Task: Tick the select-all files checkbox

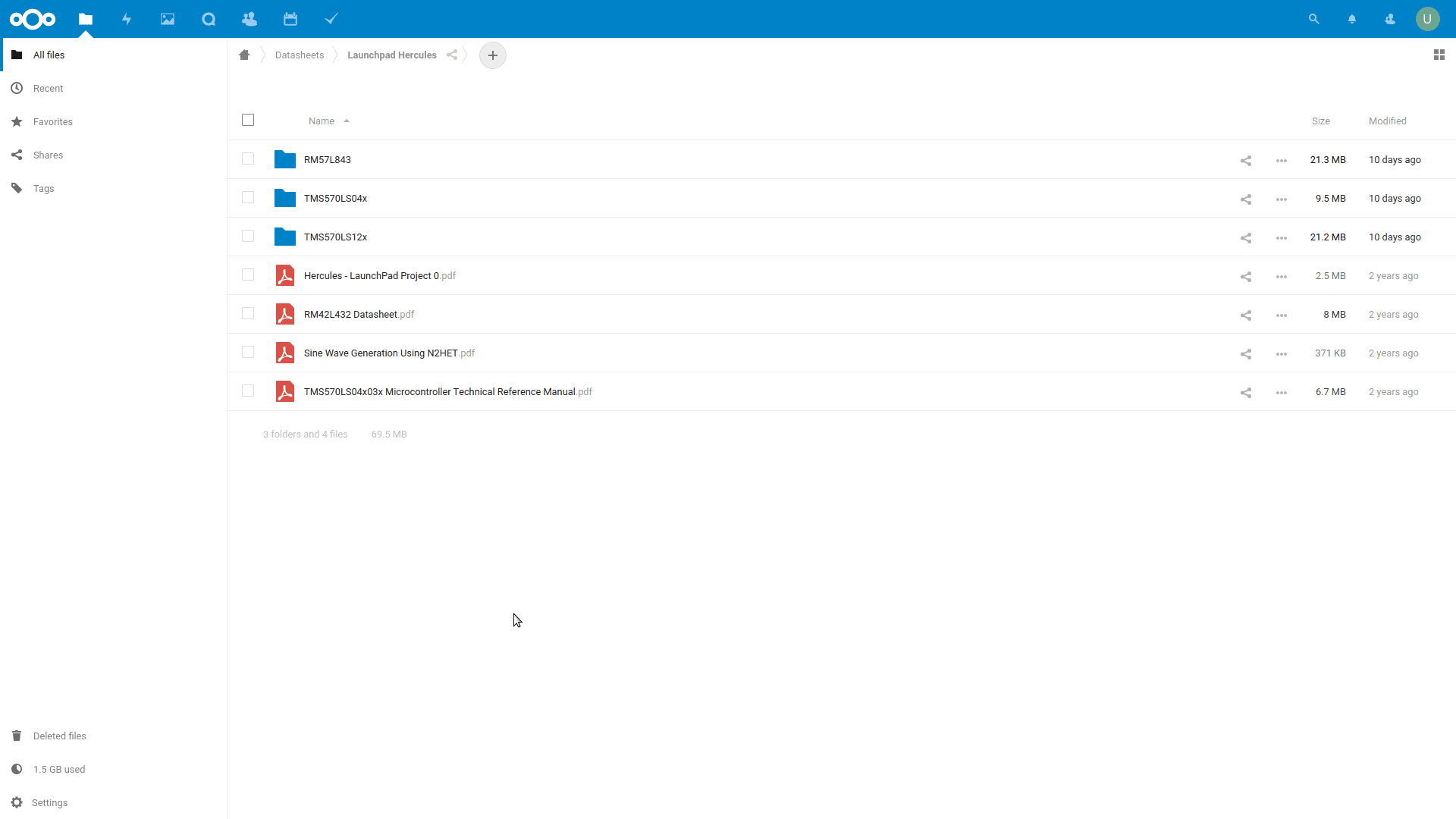Action: 248,120
